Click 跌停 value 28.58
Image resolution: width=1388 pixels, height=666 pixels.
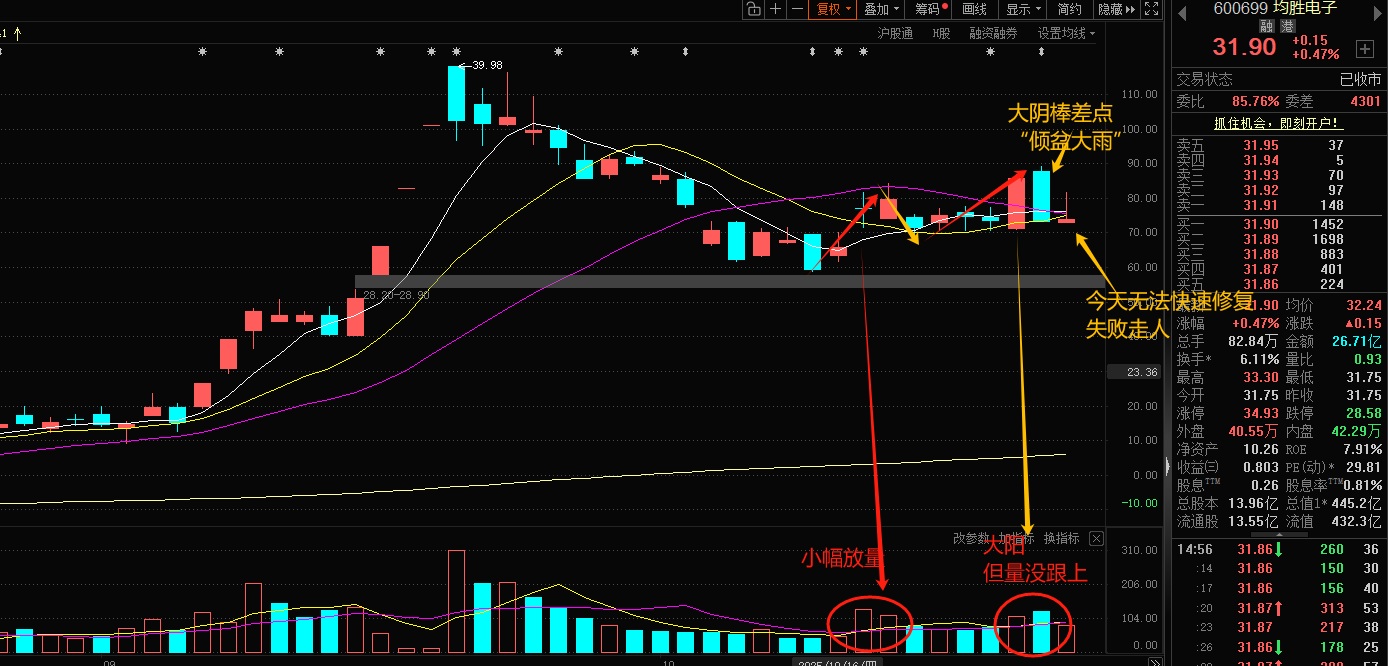(1362, 413)
